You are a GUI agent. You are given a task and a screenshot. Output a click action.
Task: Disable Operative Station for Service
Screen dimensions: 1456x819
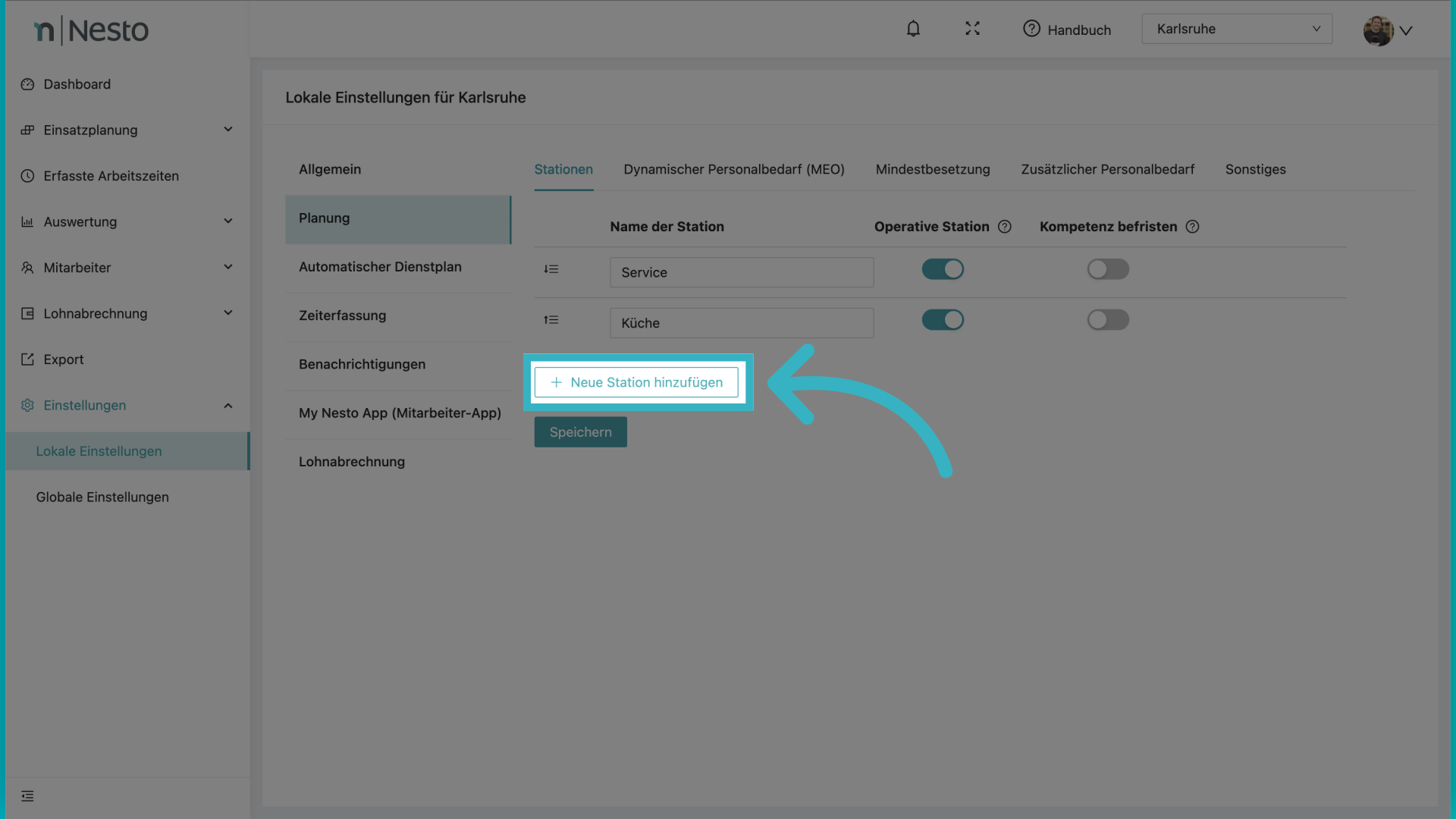(x=943, y=269)
